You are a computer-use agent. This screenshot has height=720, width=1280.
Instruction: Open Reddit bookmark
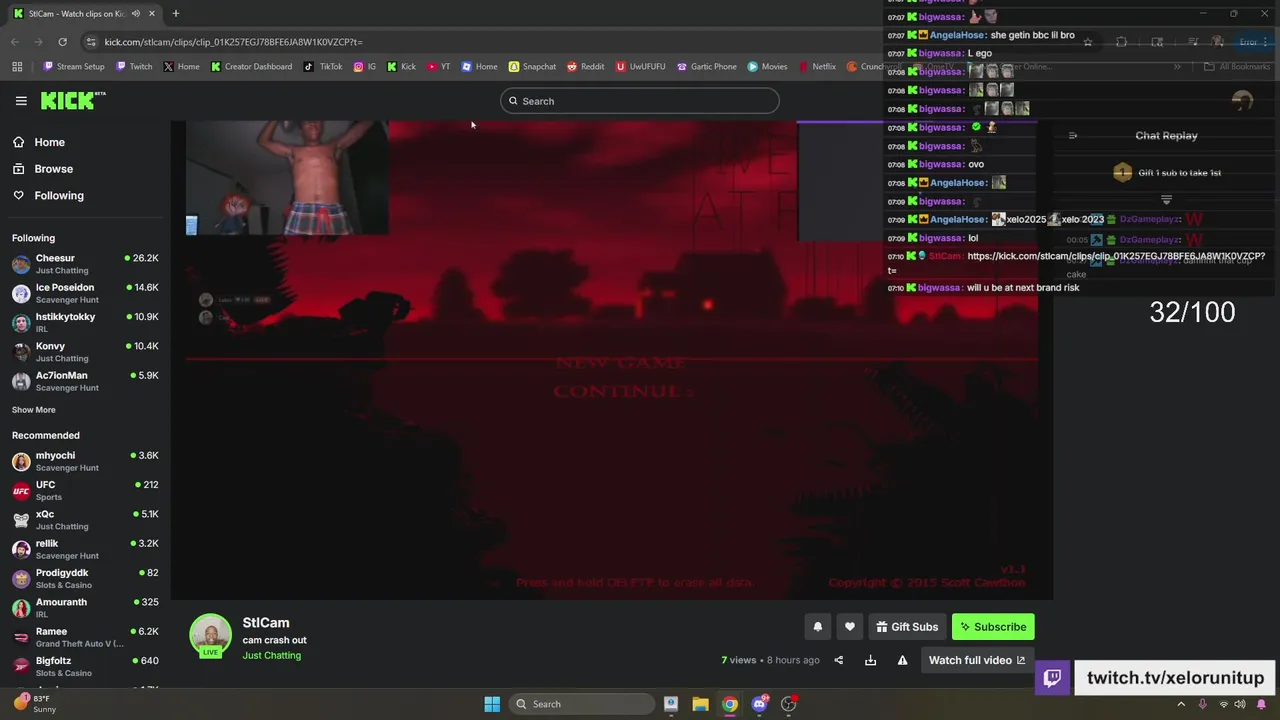(586, 67)
